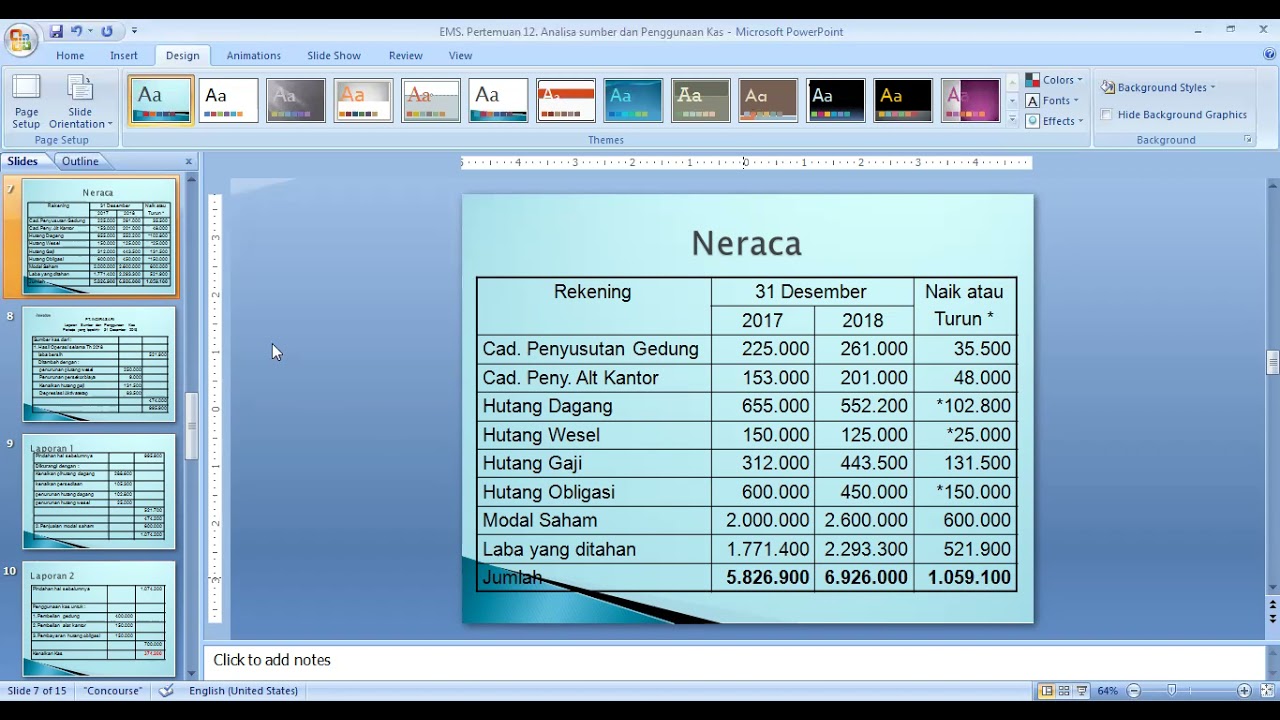
Task: Open spell check status icon
Action: tap(166, 691)
